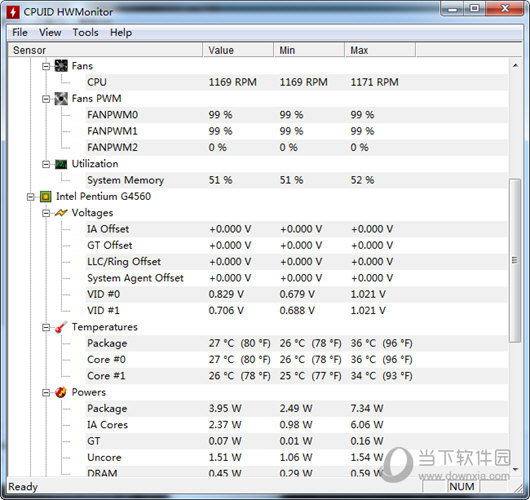The width and height of the screenshot is (530, 500).
Task: Click the Value column header
Action: [238, 50]
